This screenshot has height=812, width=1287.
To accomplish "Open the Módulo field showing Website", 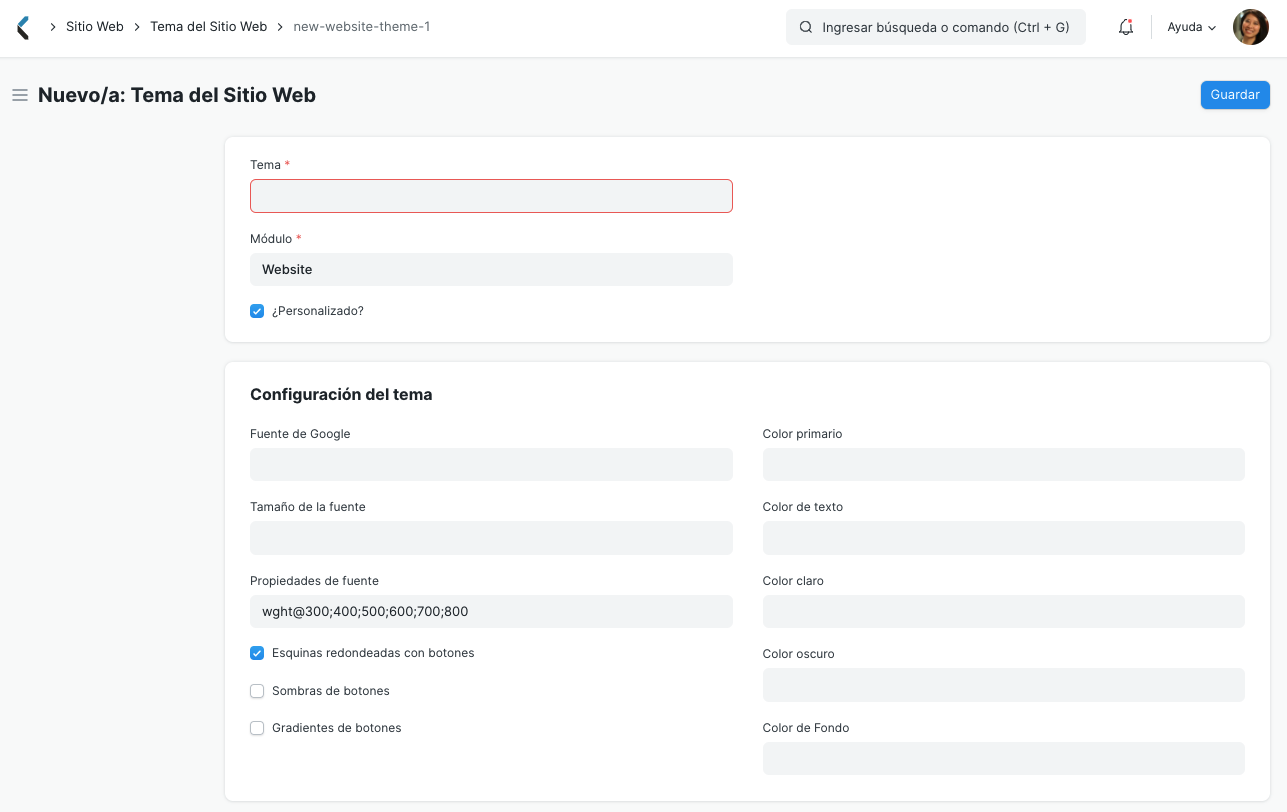I will tap(491, 270).
